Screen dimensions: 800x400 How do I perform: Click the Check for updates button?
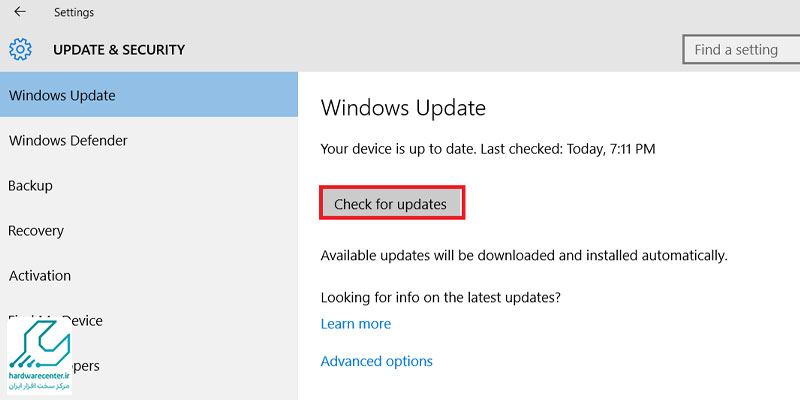click(x=391, y=204)
